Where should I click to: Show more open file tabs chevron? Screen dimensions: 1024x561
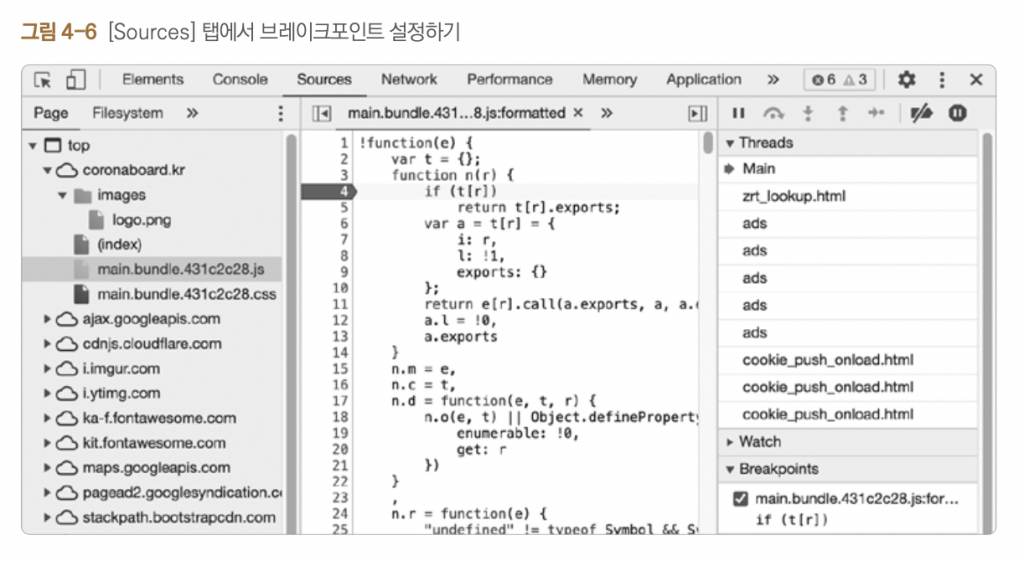(x=607, y=114)
